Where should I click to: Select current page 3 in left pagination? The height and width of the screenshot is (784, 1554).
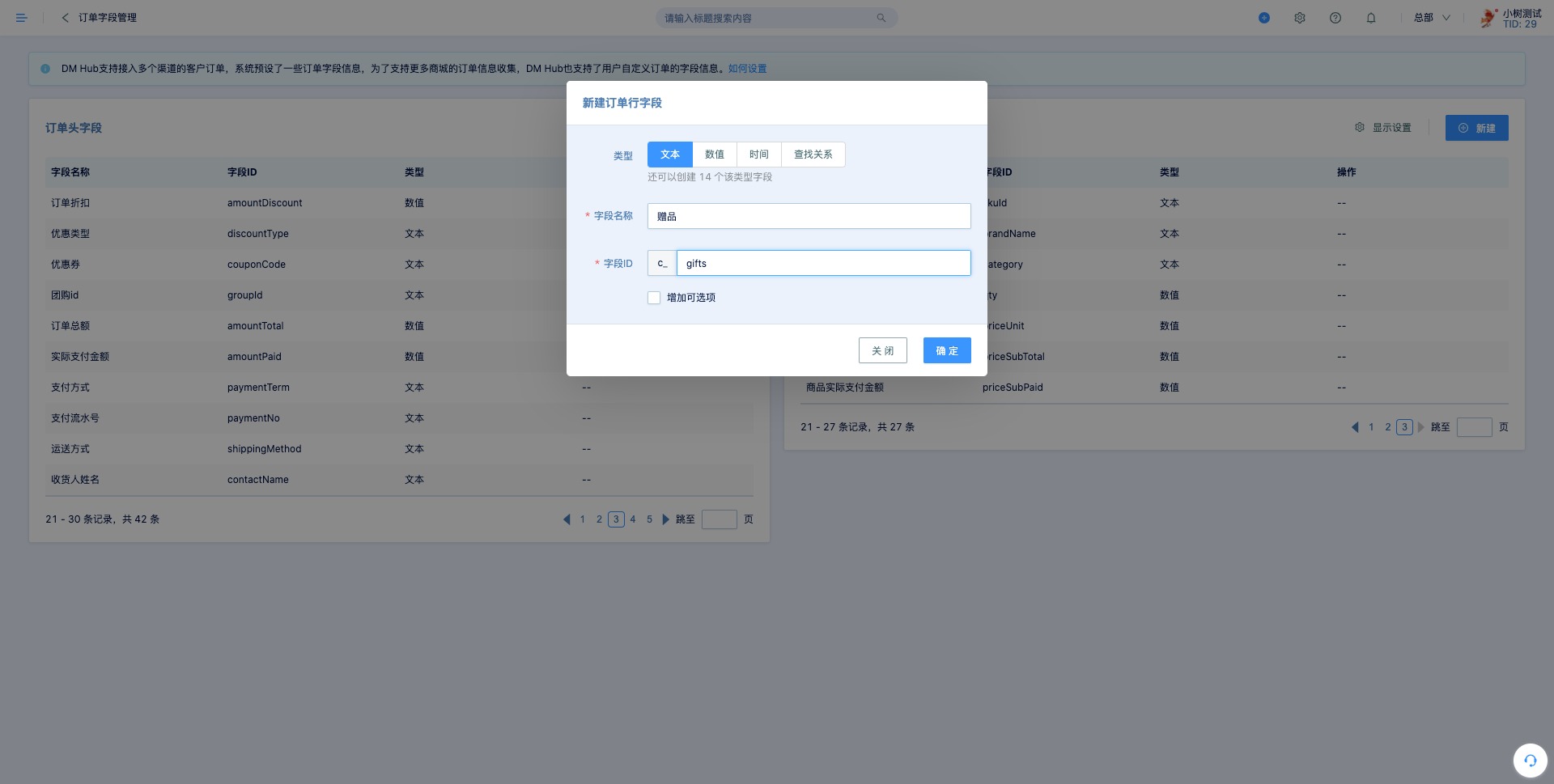[x=616, y=519]
